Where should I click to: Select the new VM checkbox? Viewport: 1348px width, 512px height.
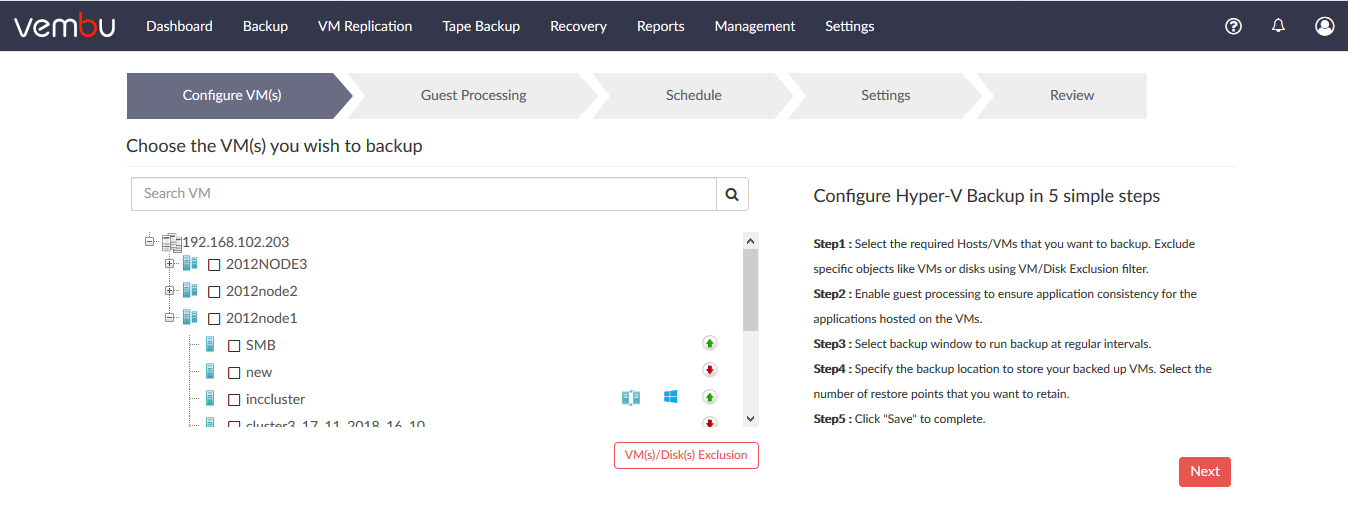pos(234,373)
